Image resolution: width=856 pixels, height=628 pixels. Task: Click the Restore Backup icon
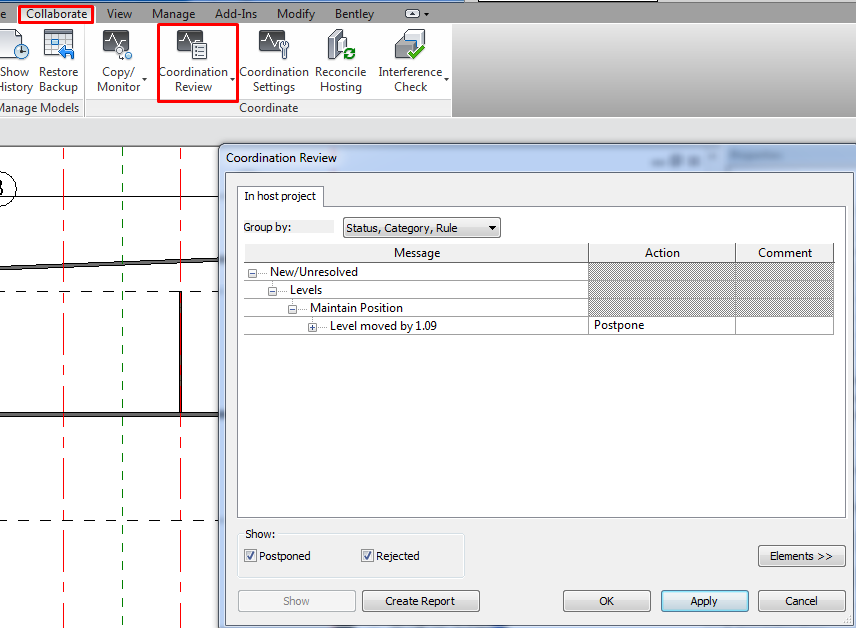tap(58, 45)
